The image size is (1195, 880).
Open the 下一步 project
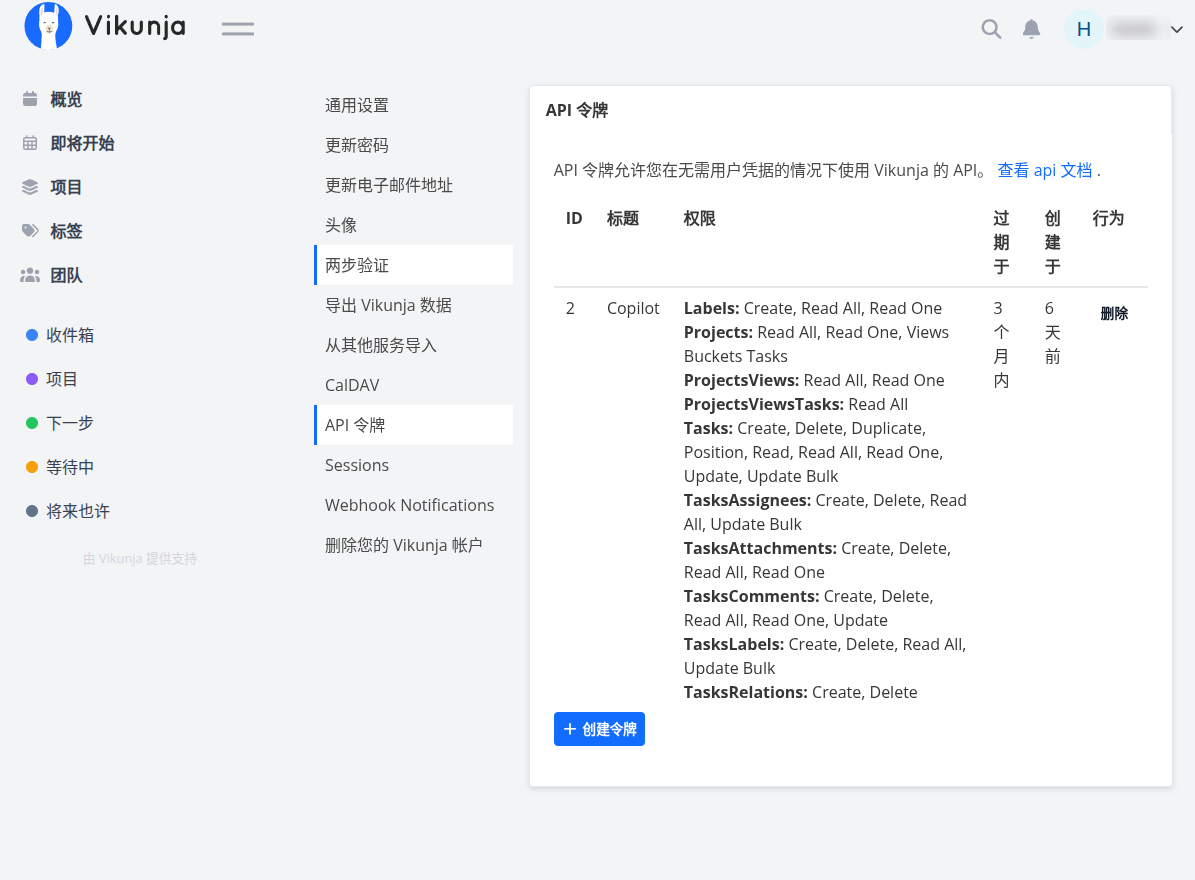pyautogui.click(x=70, y=423)
